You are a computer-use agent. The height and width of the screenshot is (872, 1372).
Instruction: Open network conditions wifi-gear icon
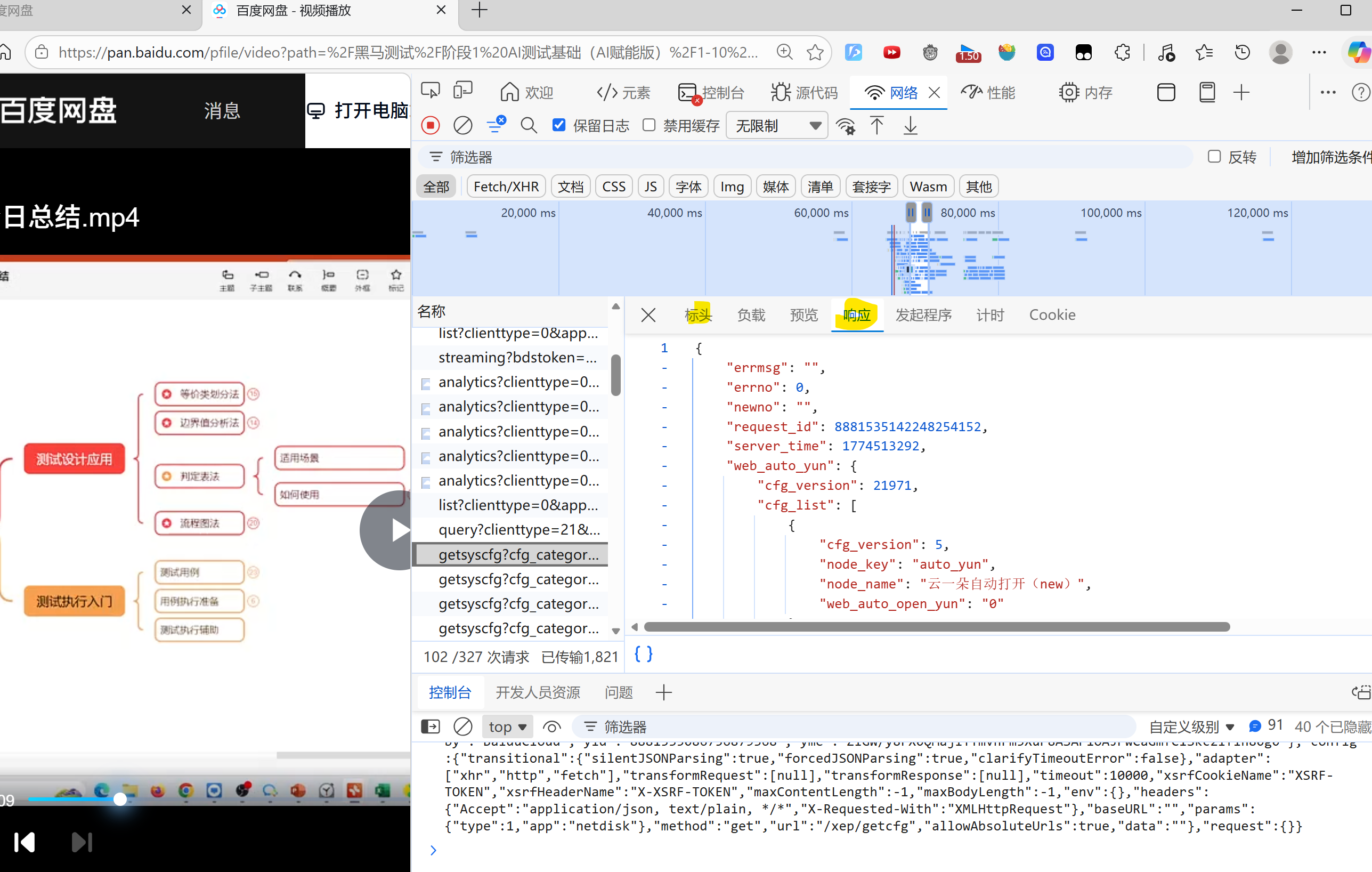point(846,125)
